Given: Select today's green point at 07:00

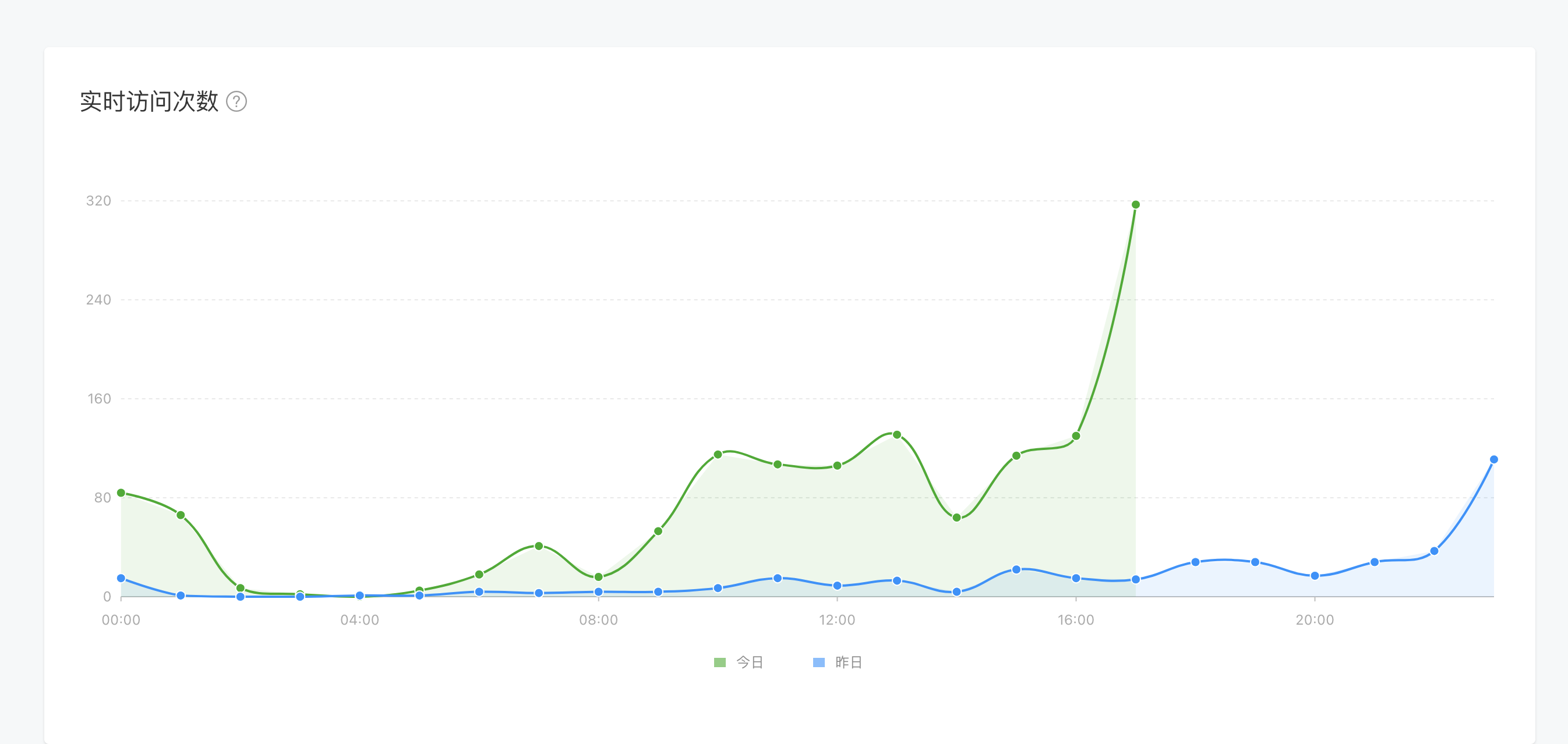Looking at the screenshot, I should point(539,545).
